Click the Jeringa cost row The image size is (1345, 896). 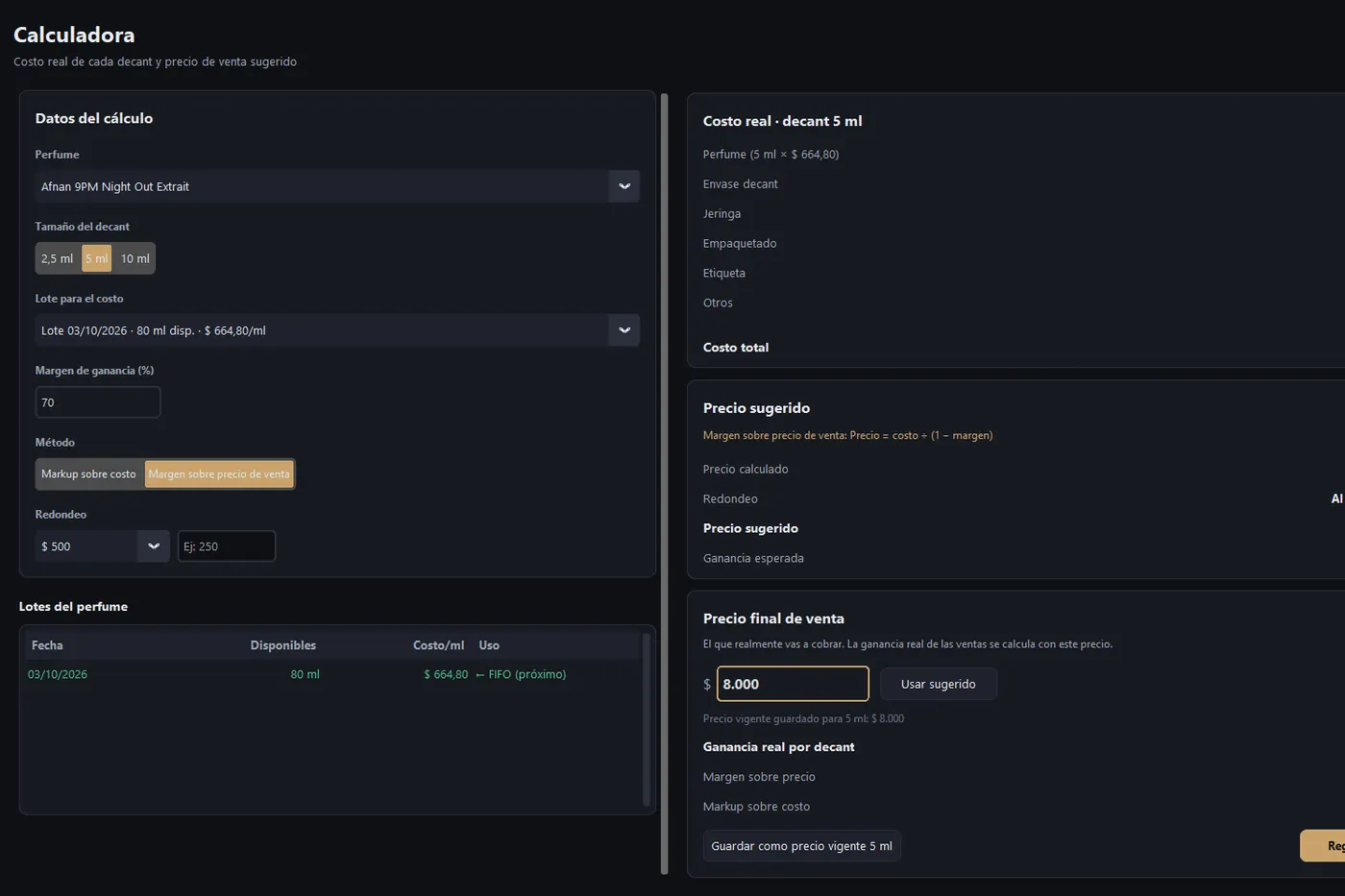[x=721, y=214]
